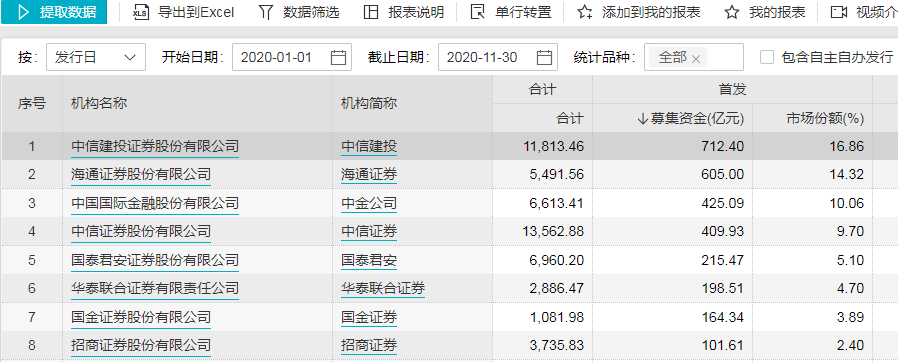The image size is (898, 362).
Task: Select the total value 13,562.88
Action: point(553,231)
